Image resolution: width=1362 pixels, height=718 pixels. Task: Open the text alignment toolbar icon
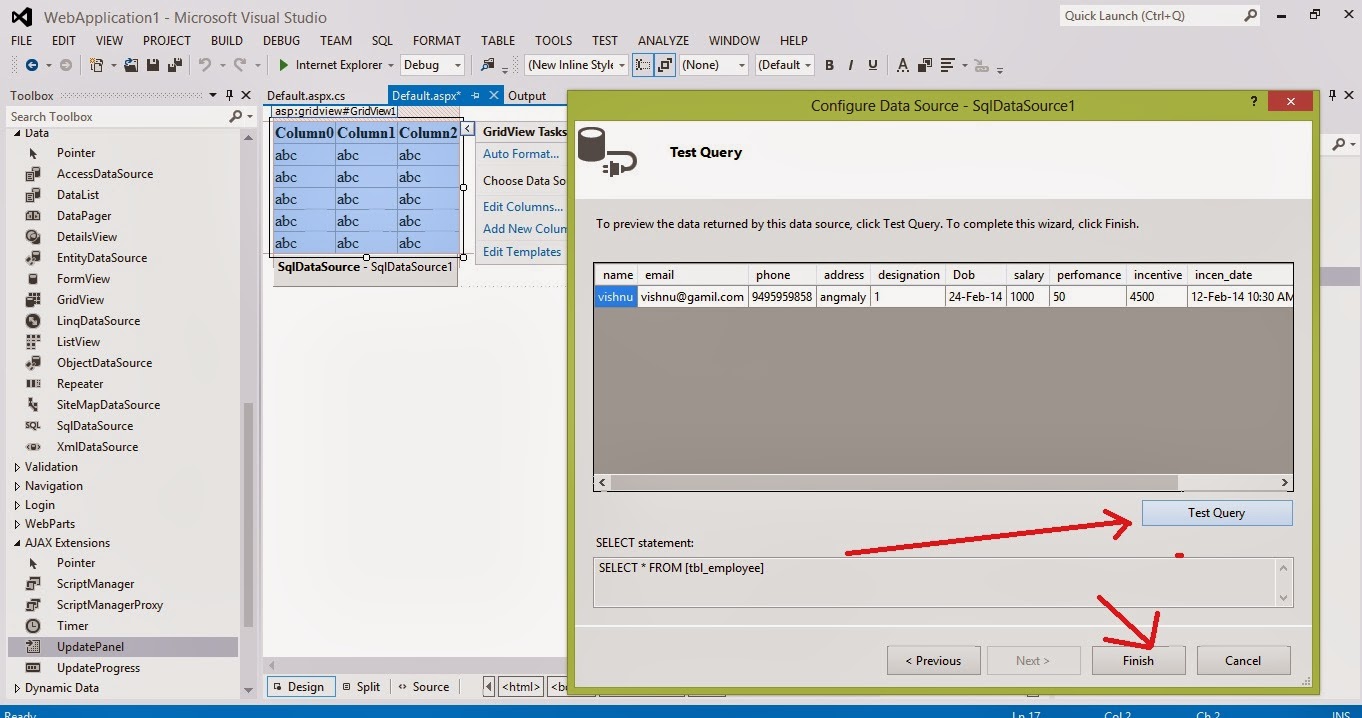(x=947, y=65)
